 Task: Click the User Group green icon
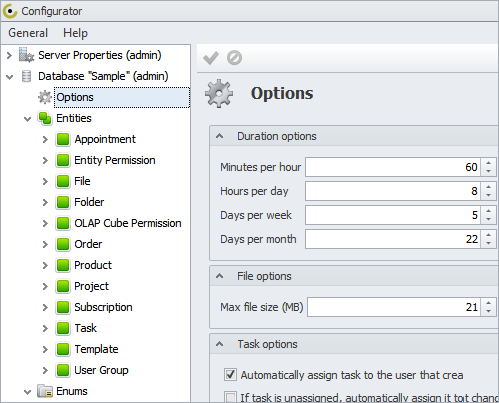point(63,370)
